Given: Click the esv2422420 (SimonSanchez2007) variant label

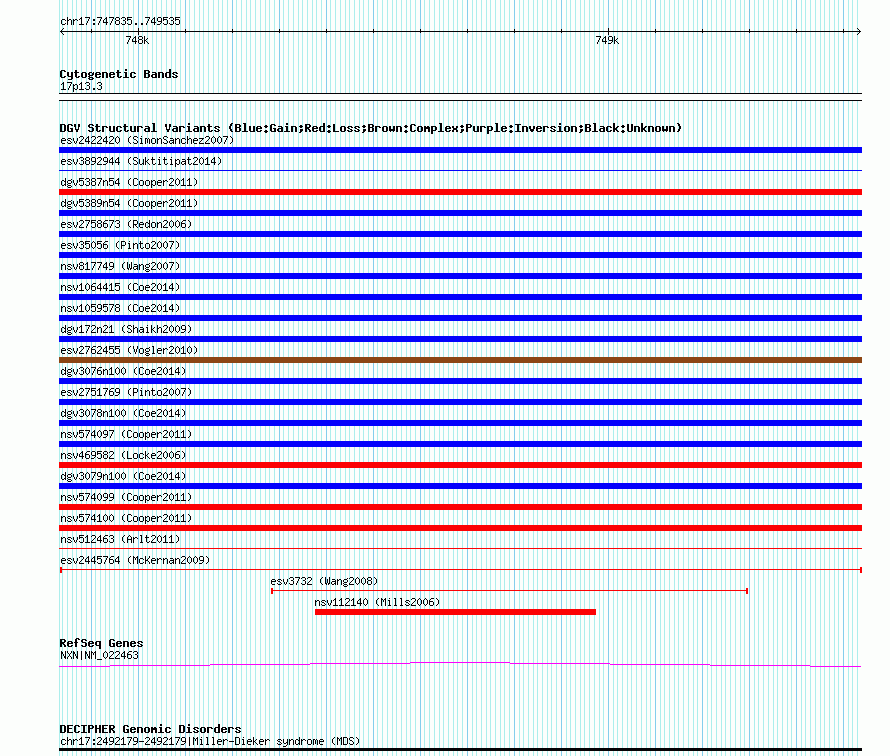Looking at the screenshot, I should click(147, 140).
